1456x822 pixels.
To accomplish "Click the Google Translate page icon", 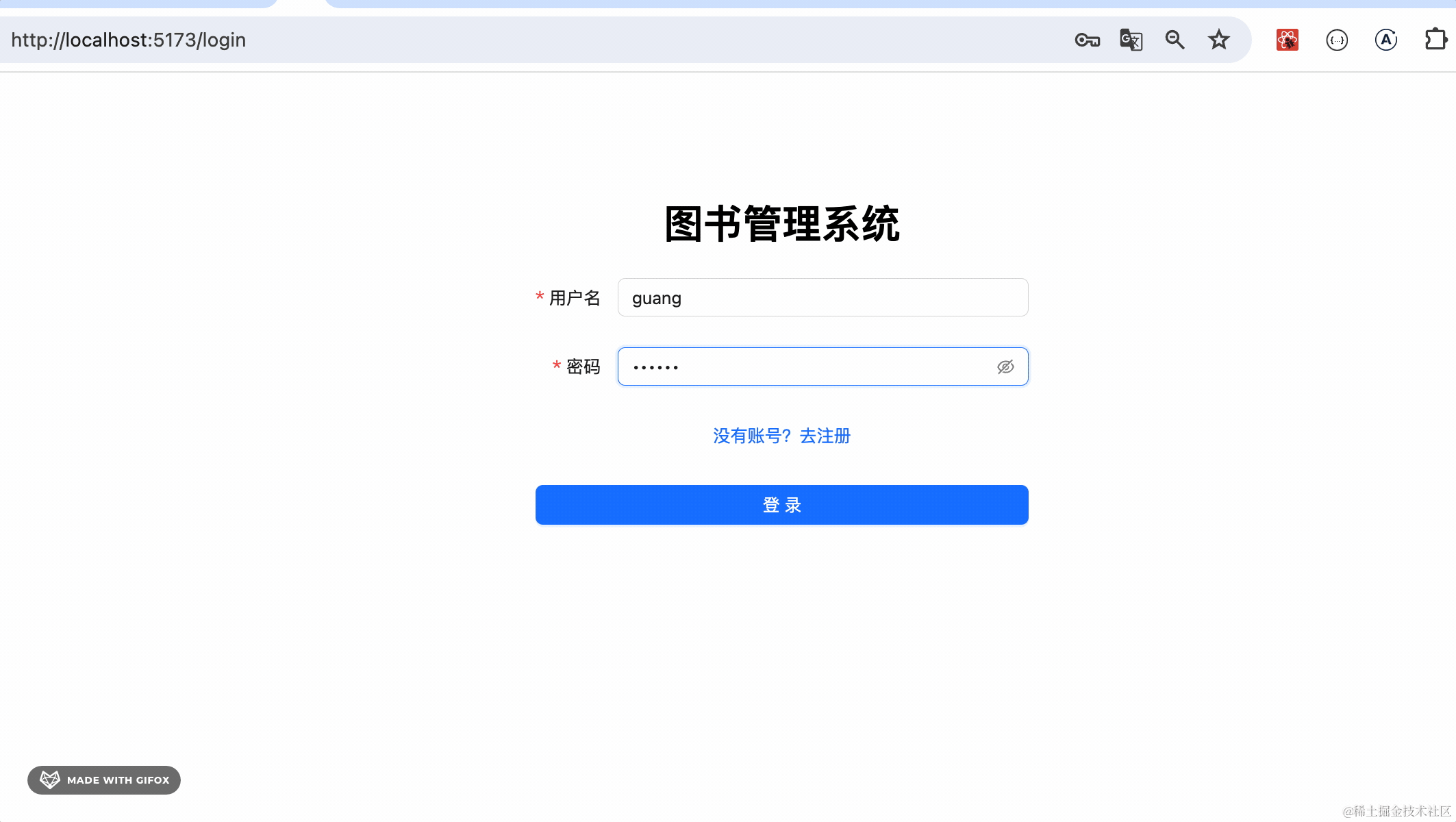I will point(1131,40).
